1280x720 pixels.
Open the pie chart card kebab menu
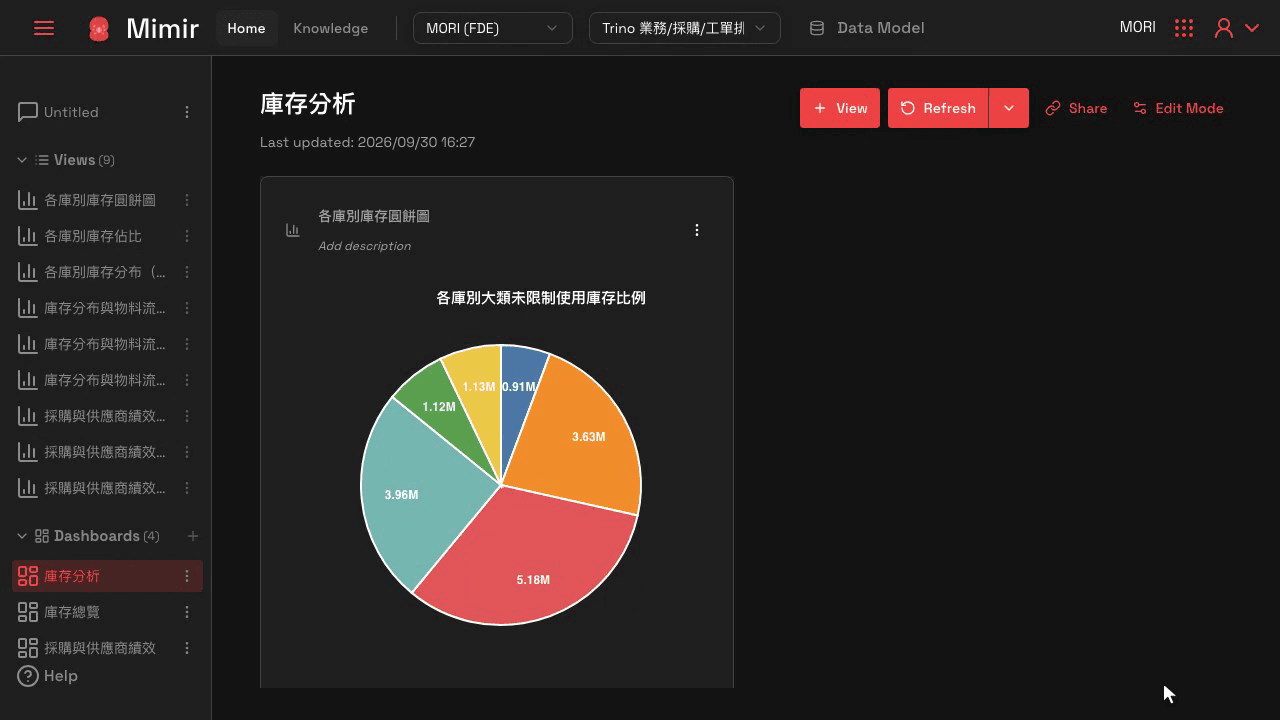point(697,230)
